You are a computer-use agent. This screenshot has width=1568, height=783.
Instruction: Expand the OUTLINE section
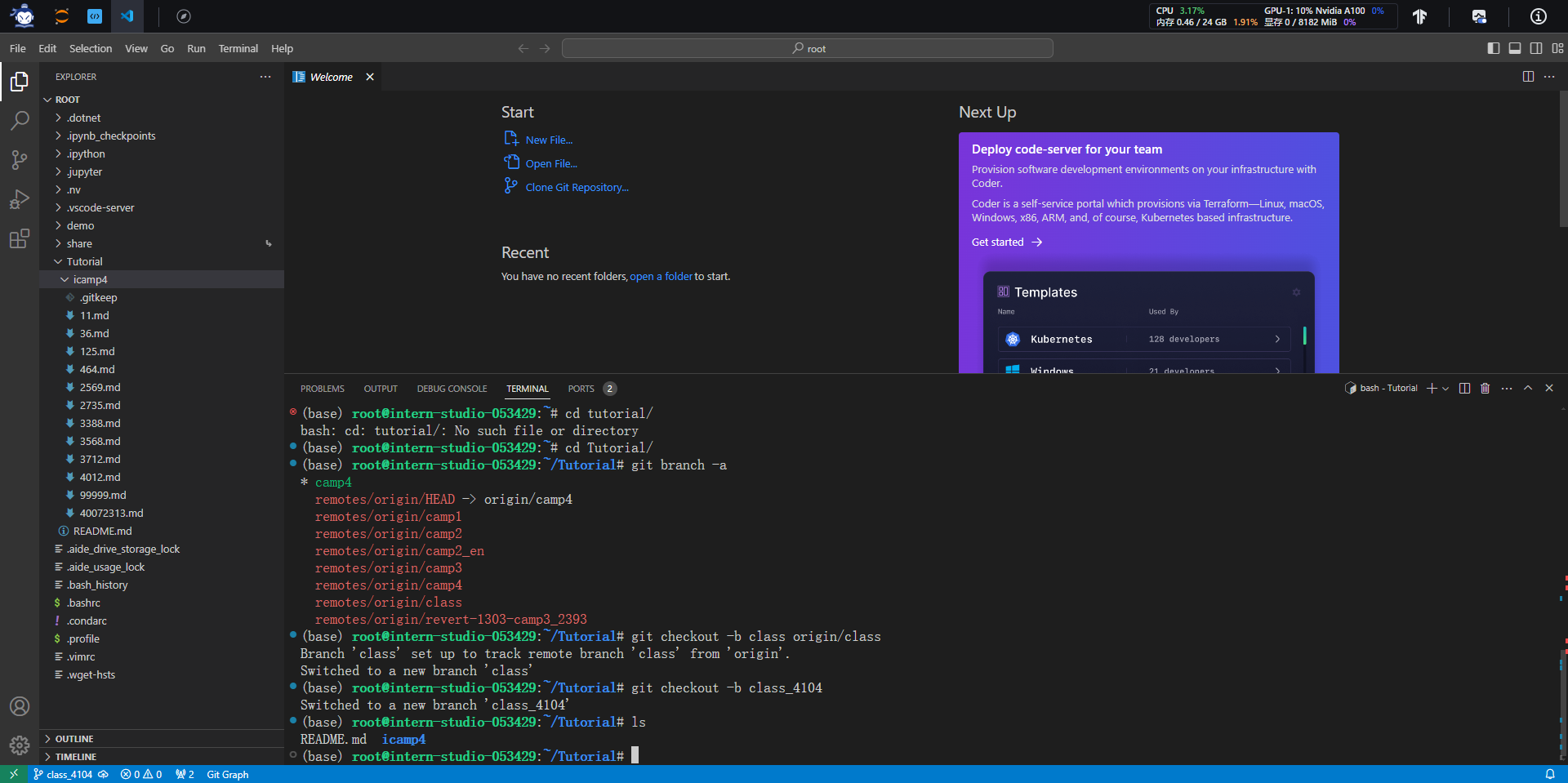162,739
